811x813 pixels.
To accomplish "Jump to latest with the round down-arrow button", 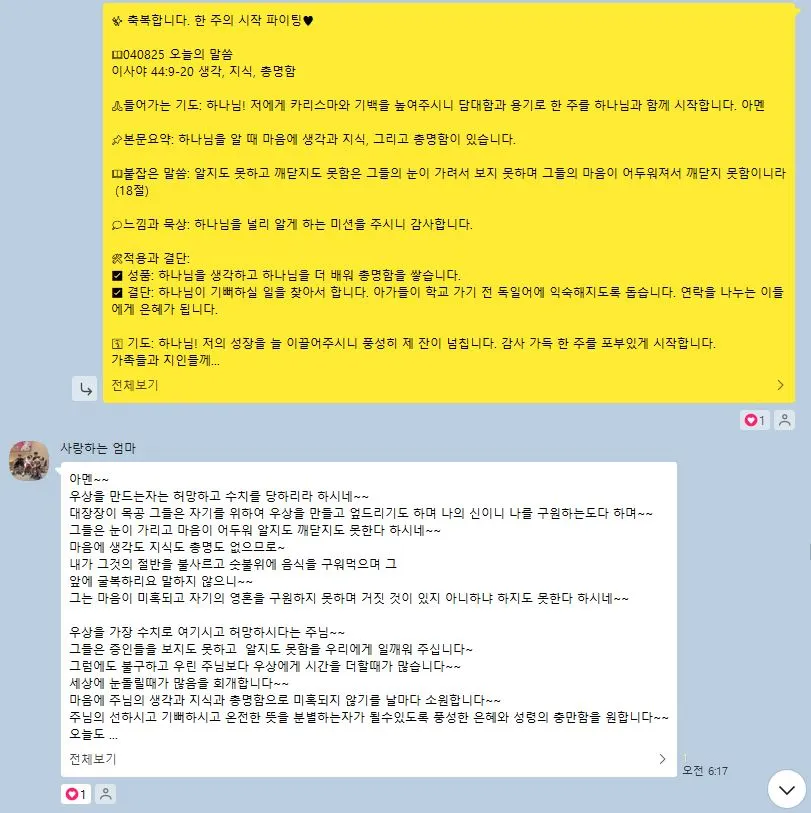I will tap(787, 790).
